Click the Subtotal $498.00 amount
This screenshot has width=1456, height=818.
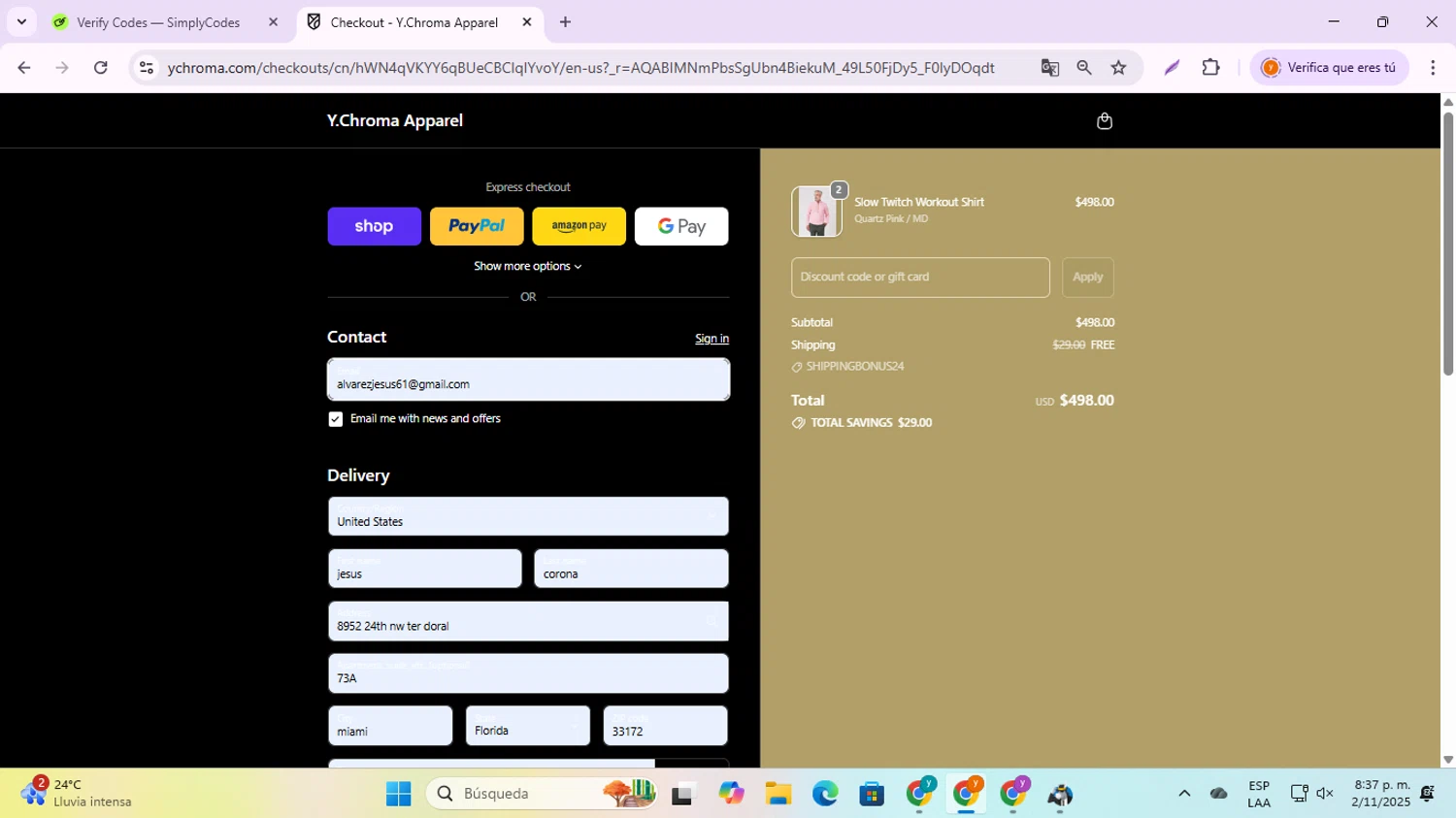pyautogui.click(x=1094, y=322)
